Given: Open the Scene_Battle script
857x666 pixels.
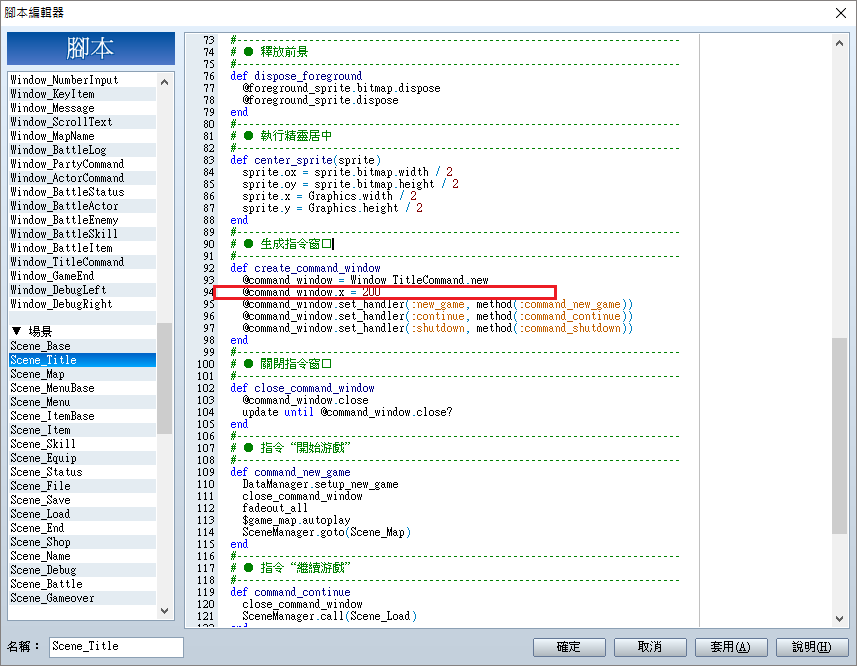Looking at the screenshot, I should pyautogui.click(x=83, y=584).
